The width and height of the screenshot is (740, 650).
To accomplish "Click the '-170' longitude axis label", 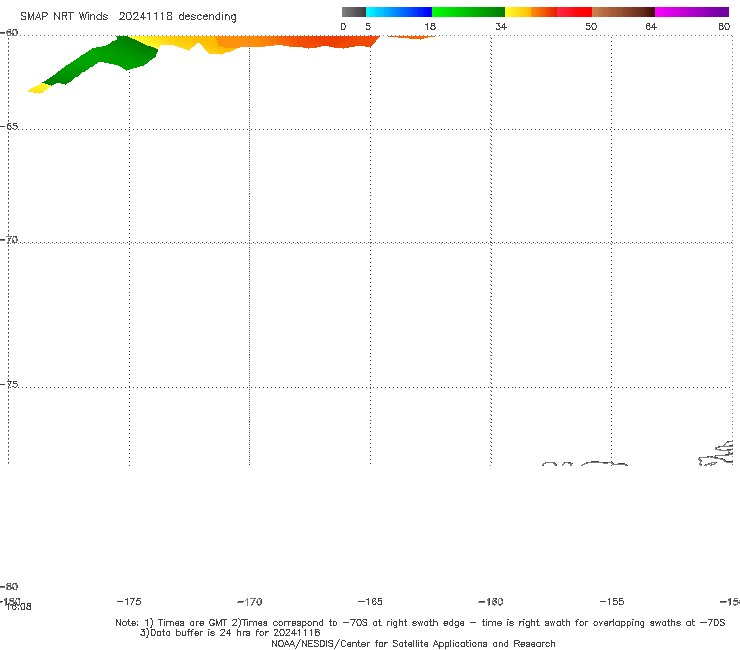I will [250, 602].
